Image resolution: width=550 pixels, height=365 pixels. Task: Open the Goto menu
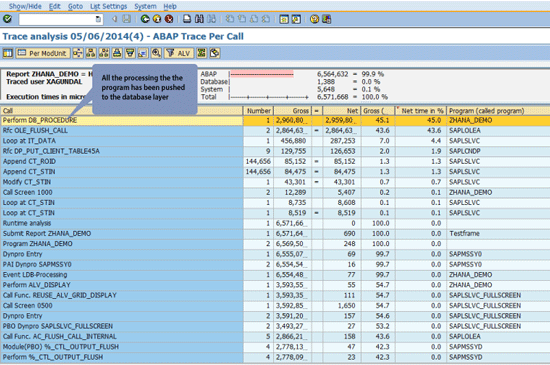pos(75,6)
